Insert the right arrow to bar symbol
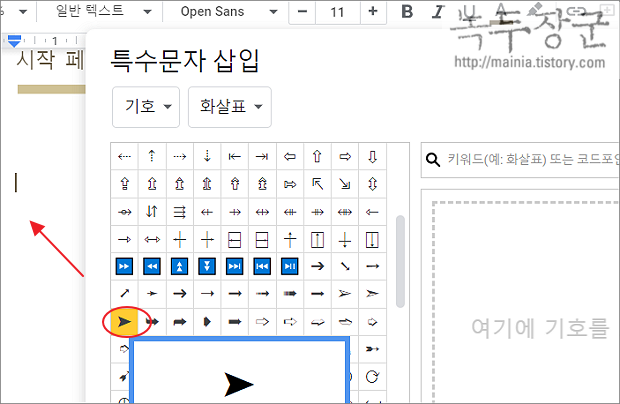The image size is (620, 404). pos(262,157)
